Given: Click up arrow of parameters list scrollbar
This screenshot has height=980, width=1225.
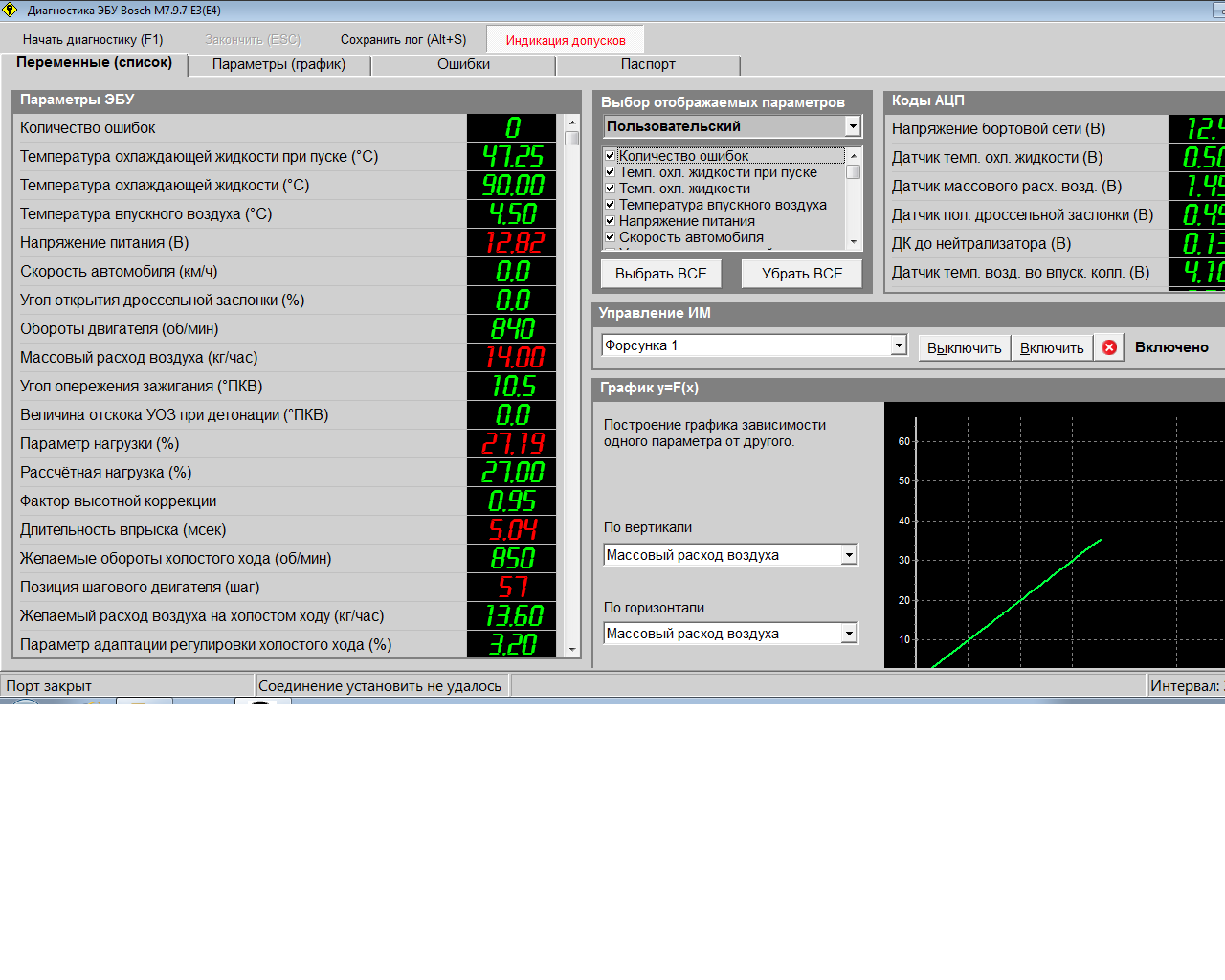Looking at the screenshot, I should pos(572,122).
